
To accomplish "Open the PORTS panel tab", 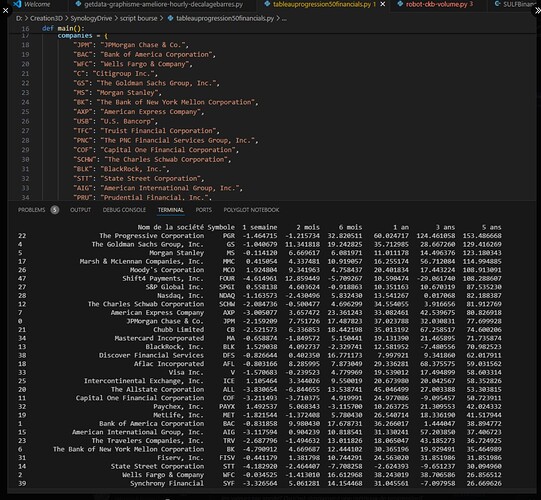I will 204,210.
